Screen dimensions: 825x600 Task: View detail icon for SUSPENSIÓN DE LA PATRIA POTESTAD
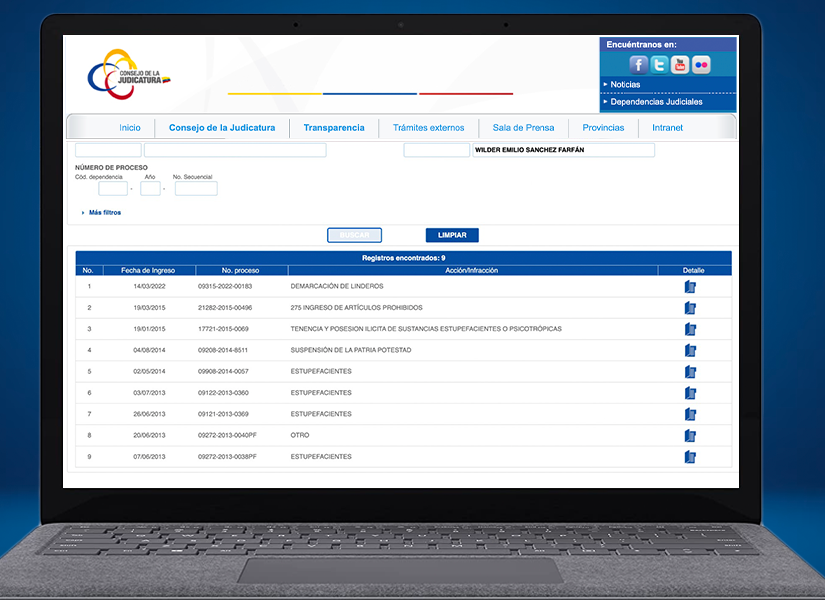click(690, 351)
